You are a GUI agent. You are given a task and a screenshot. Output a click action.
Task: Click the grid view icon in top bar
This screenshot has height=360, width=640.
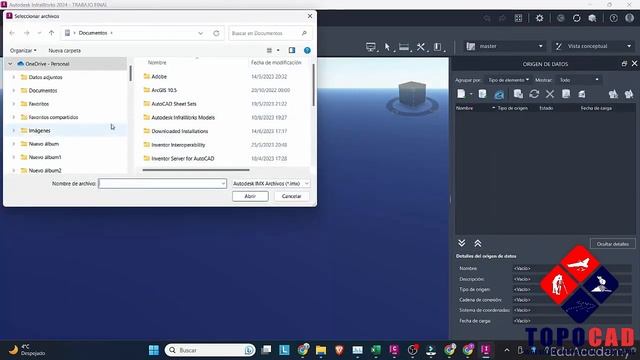pyautogui.click(x=518, y=18)
